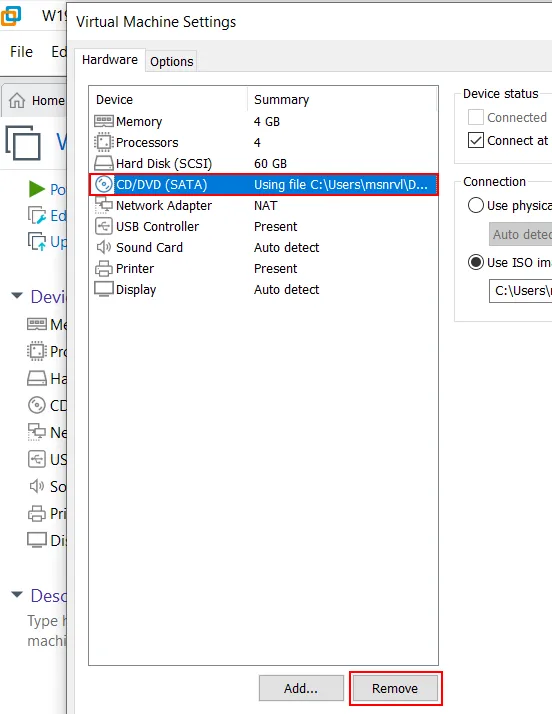Select the Use ISO image file option
The image size is (552, 714).
[475, 262]
